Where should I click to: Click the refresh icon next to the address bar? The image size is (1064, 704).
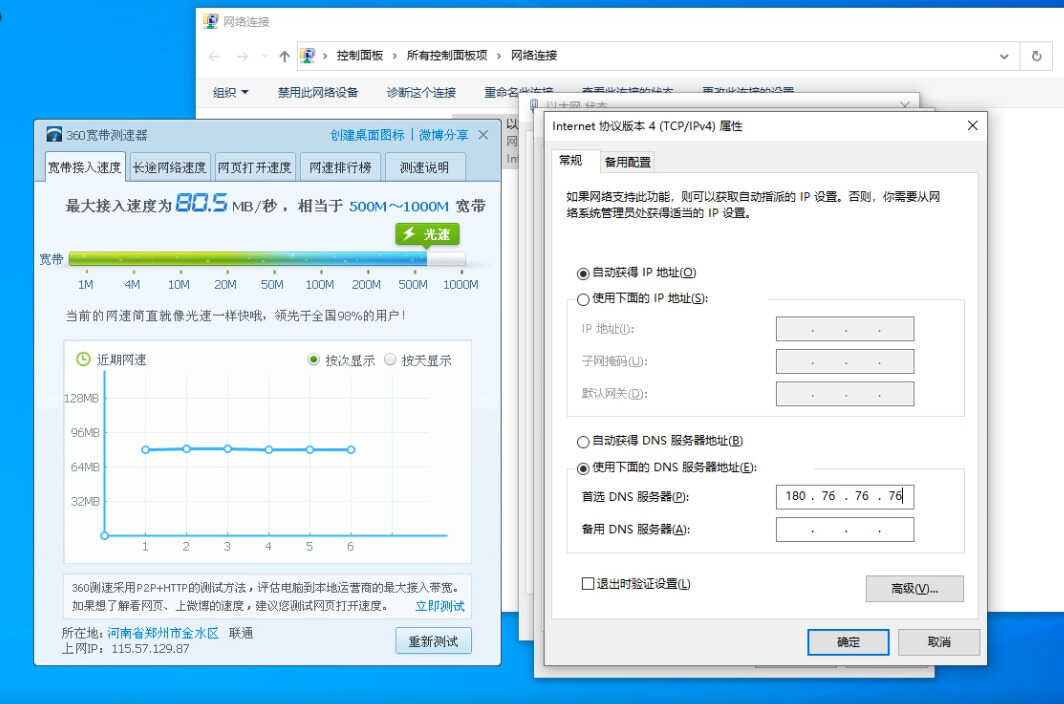click(1037, 56)
